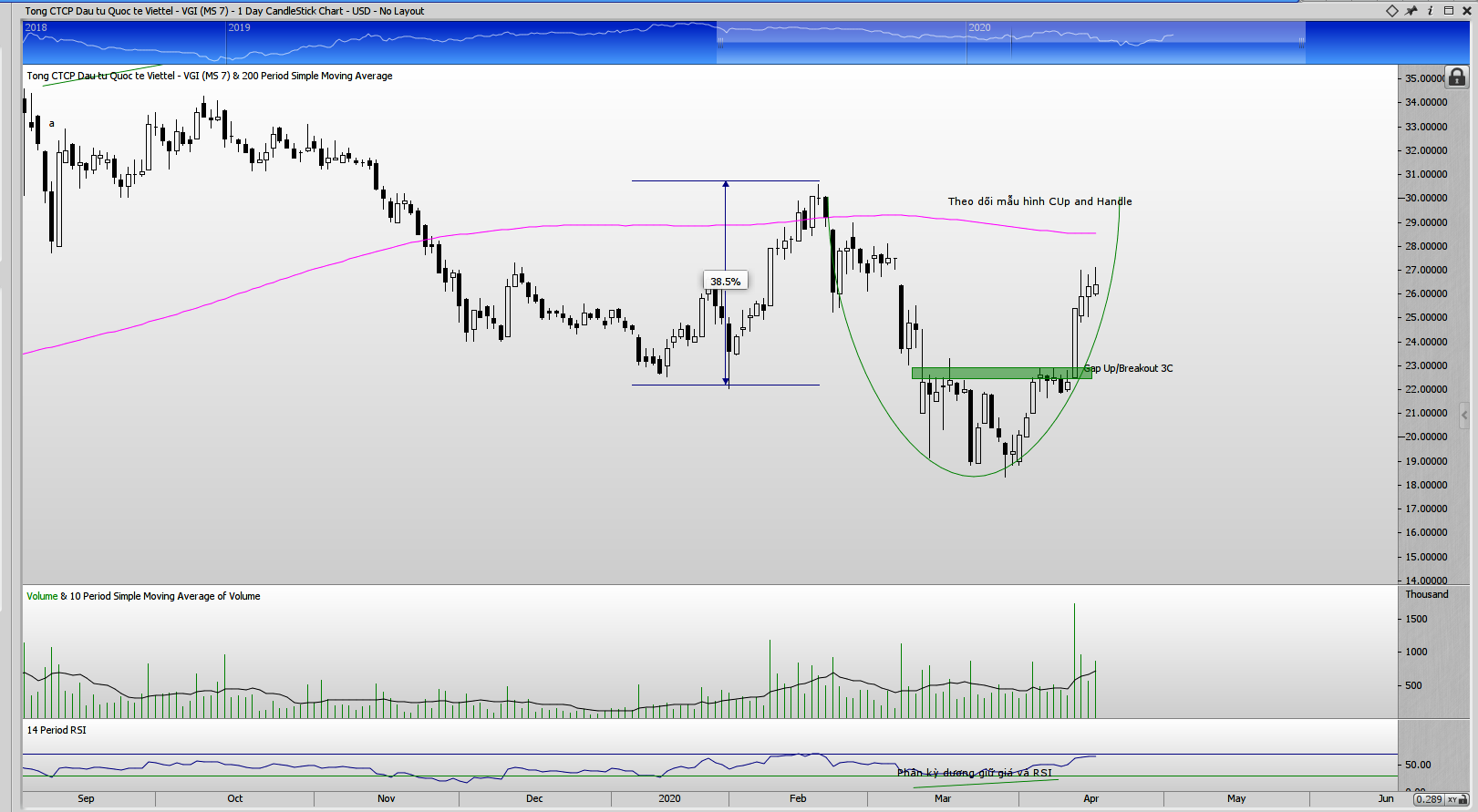Click the 'Gap Up/Breakout 3C' text label
This screenshot has height=812, width=1478.
[1129, 368]
